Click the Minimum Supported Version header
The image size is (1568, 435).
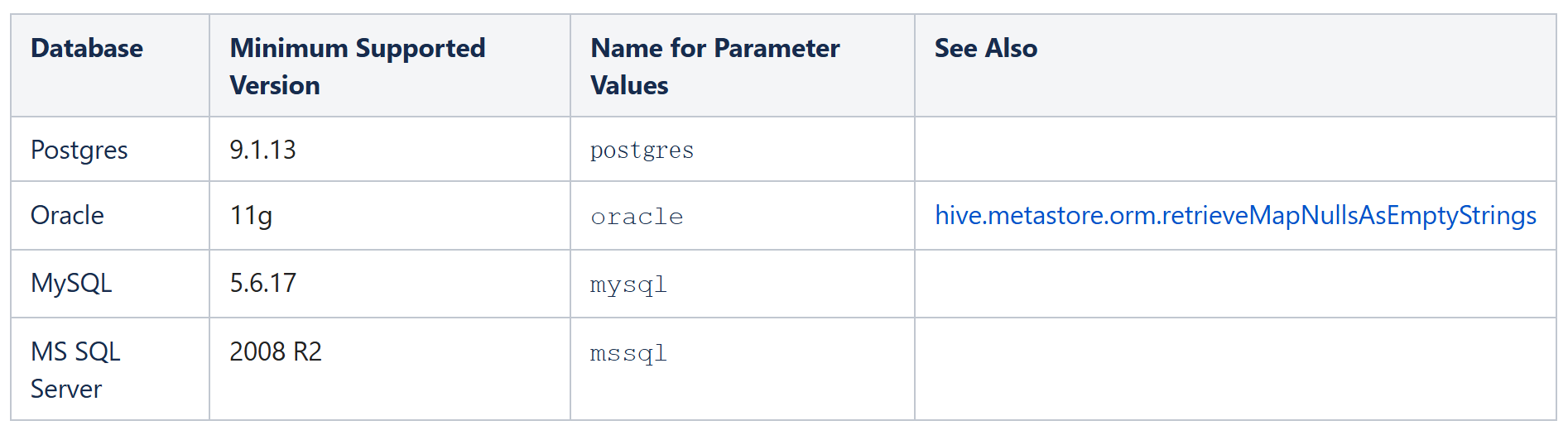click(357, 66)
